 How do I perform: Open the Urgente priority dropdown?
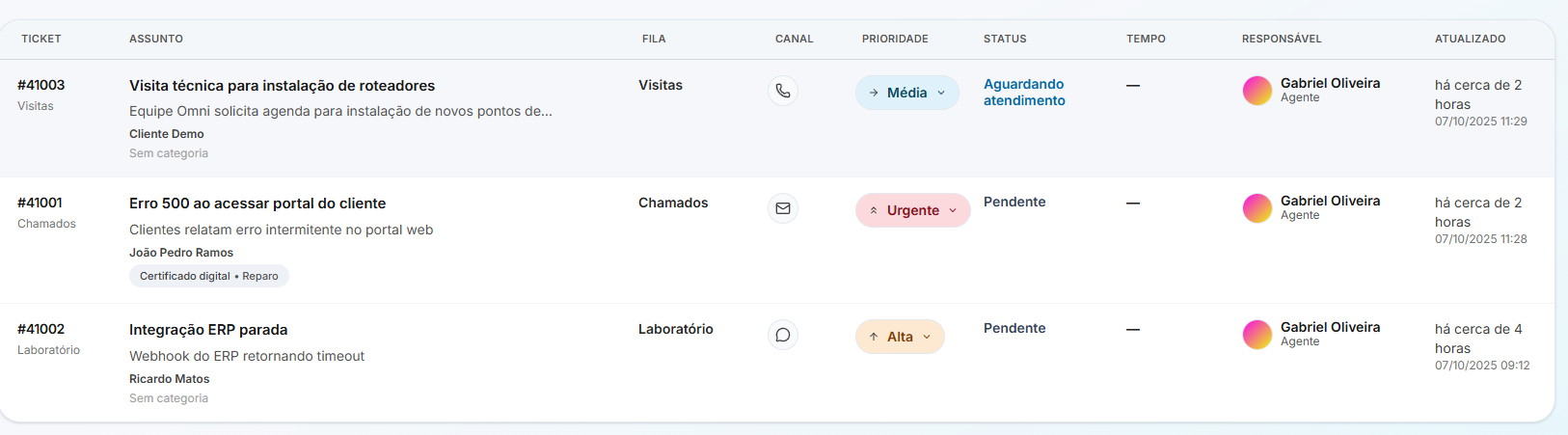(x=912, y=210)
